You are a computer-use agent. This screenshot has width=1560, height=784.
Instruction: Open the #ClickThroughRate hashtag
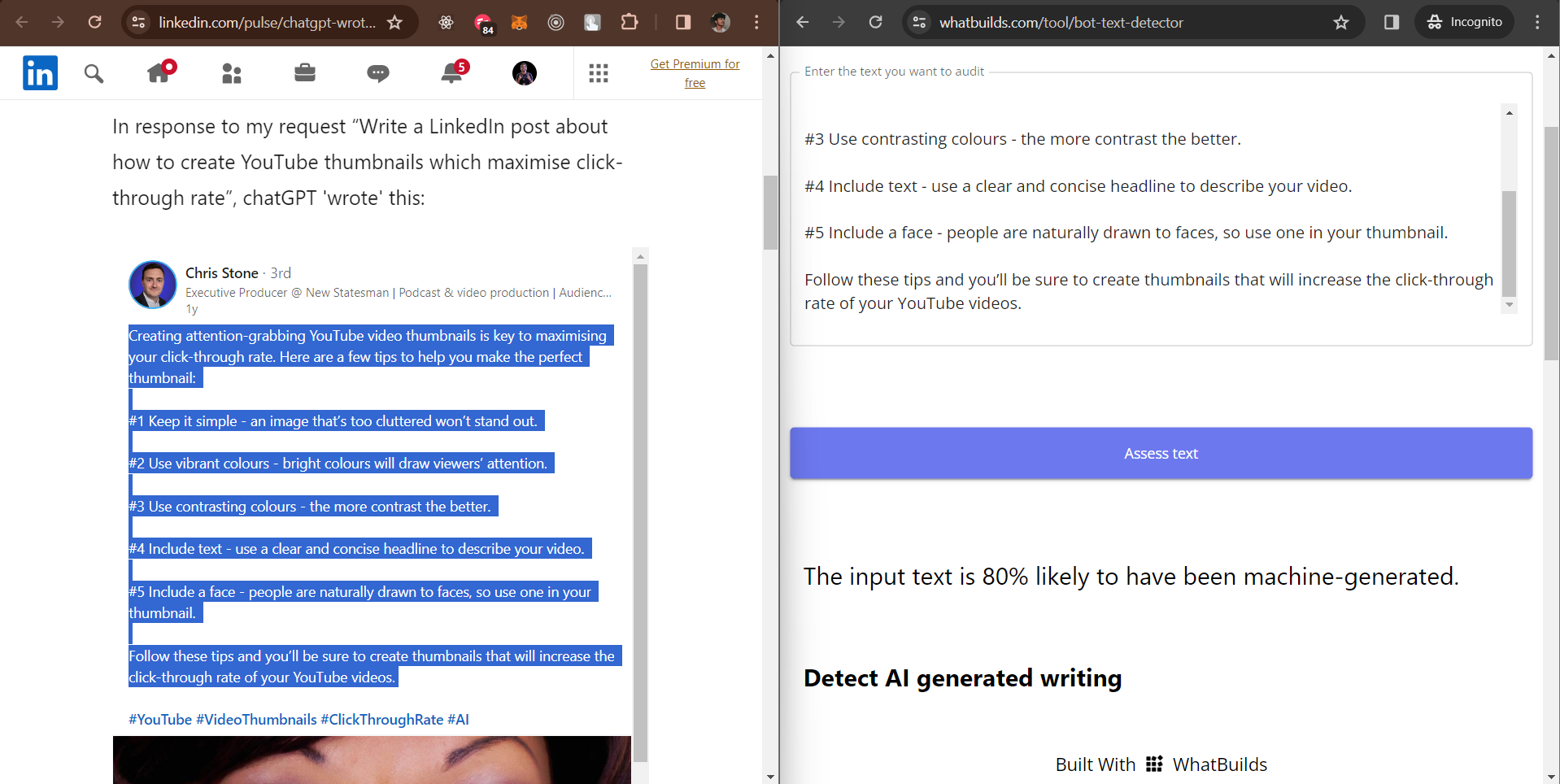click(x=381, y=719)
